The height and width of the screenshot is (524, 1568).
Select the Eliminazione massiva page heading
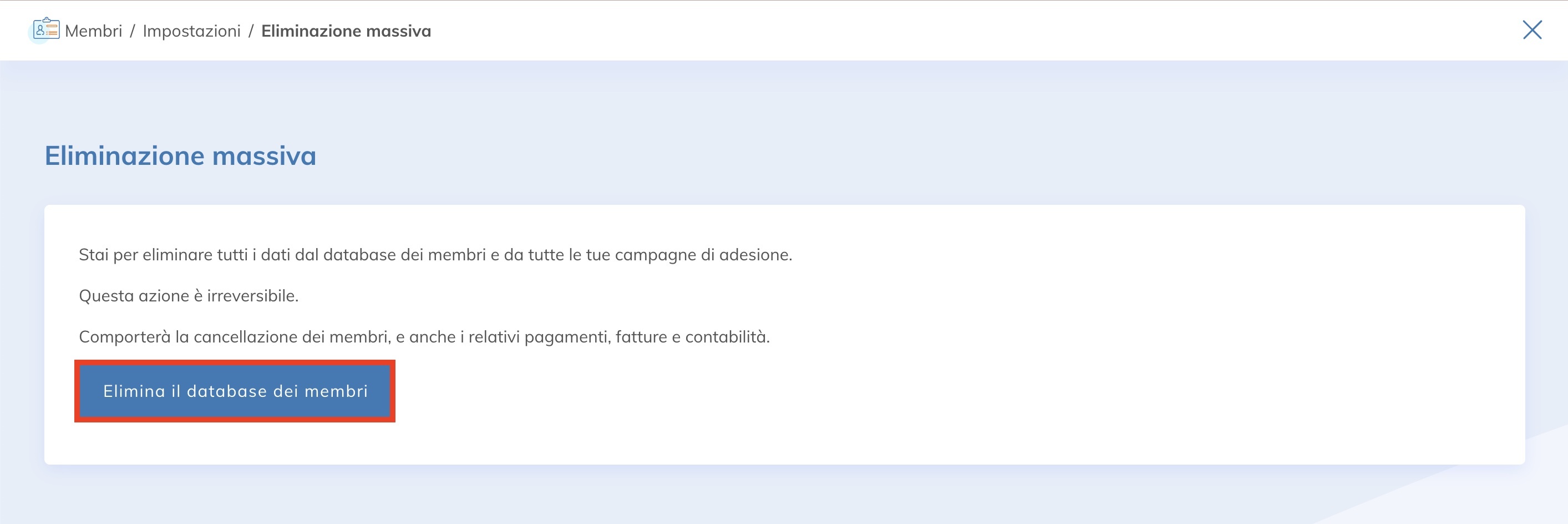point(180,157)
